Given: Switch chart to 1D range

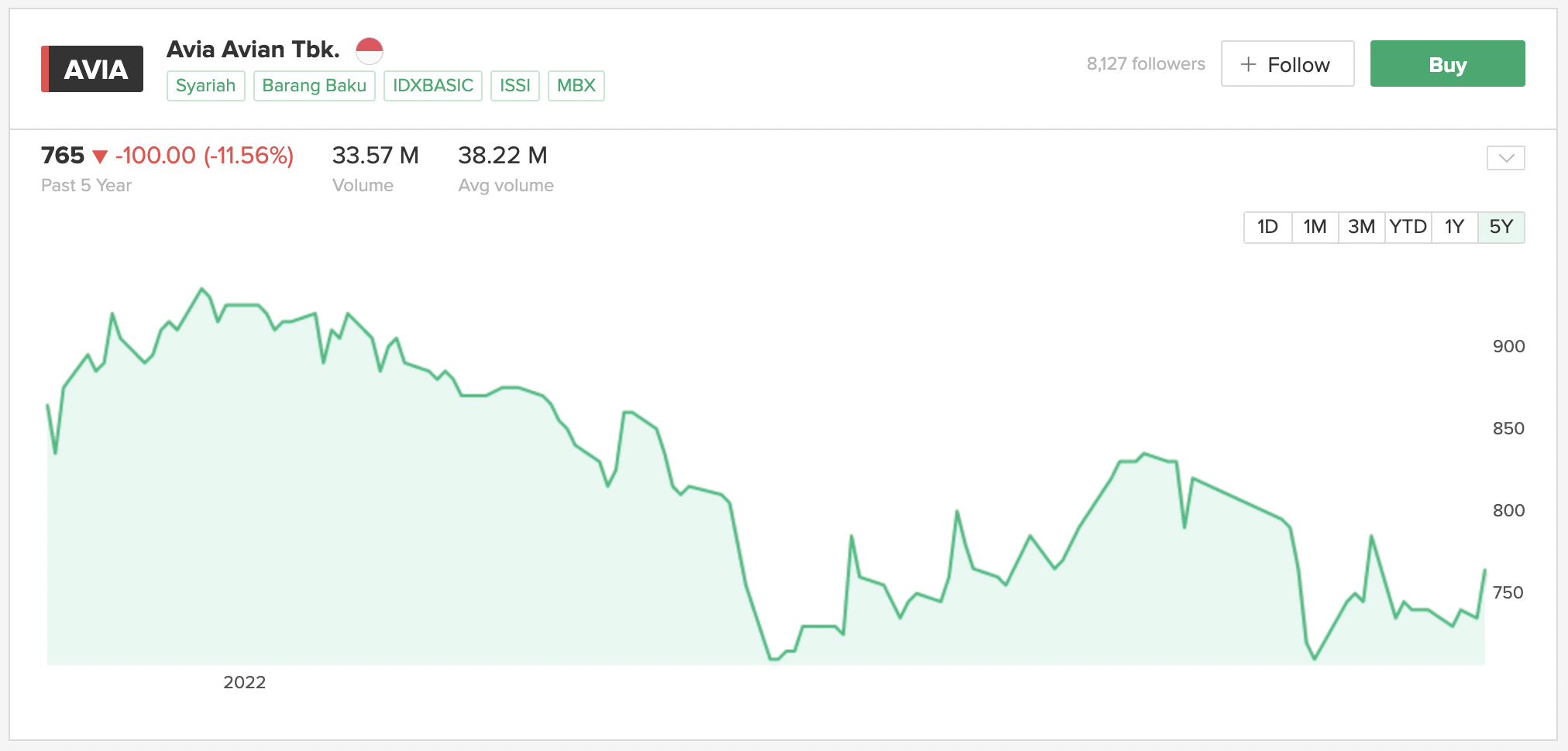Looking at the screenshot, I should pyautogui.click(x=1268, y=228).
